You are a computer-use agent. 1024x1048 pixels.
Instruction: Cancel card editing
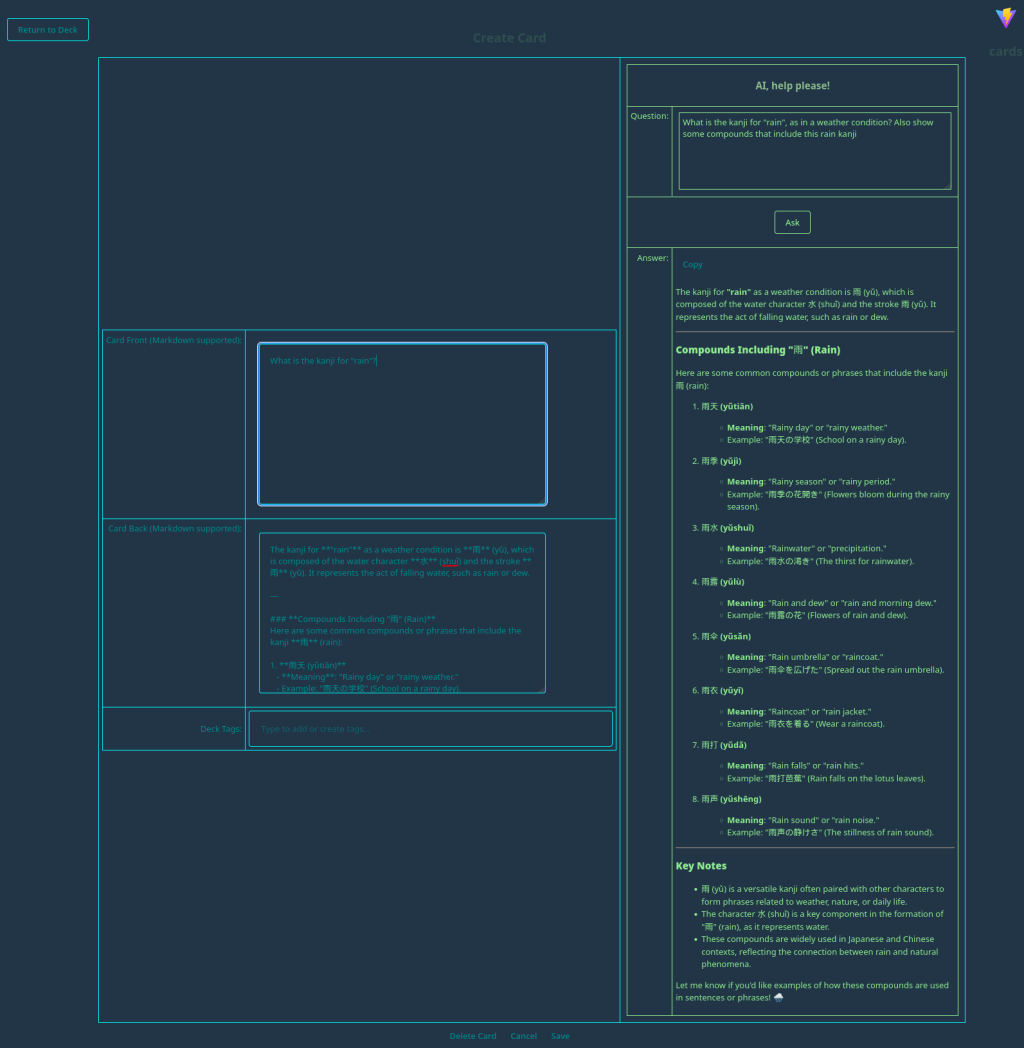pyautogui.click(x=523, y=1036)
